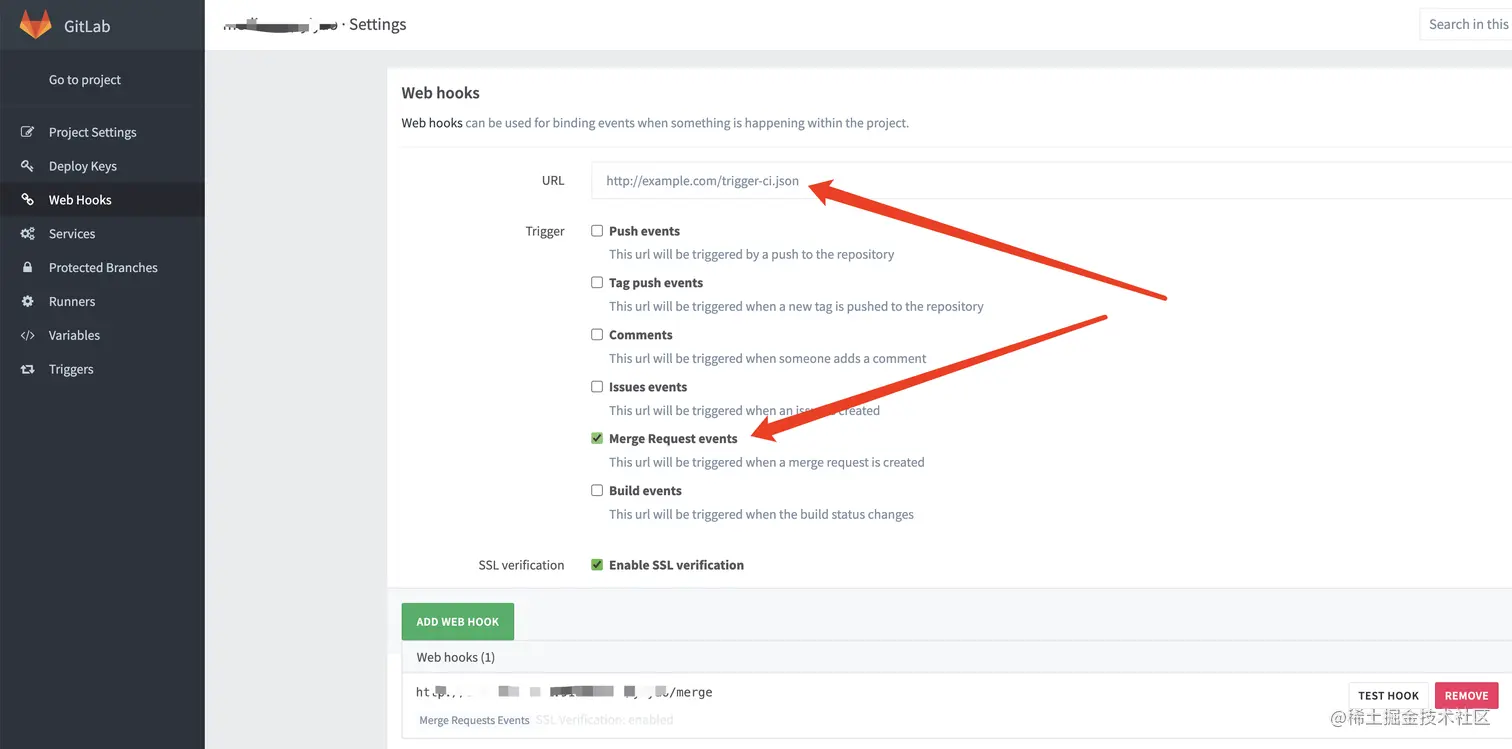Image resolution: width=1512 pixels, height=749 pixels.
Task: Click 'triggered when the build status changes' text
Action: point(804,514)
